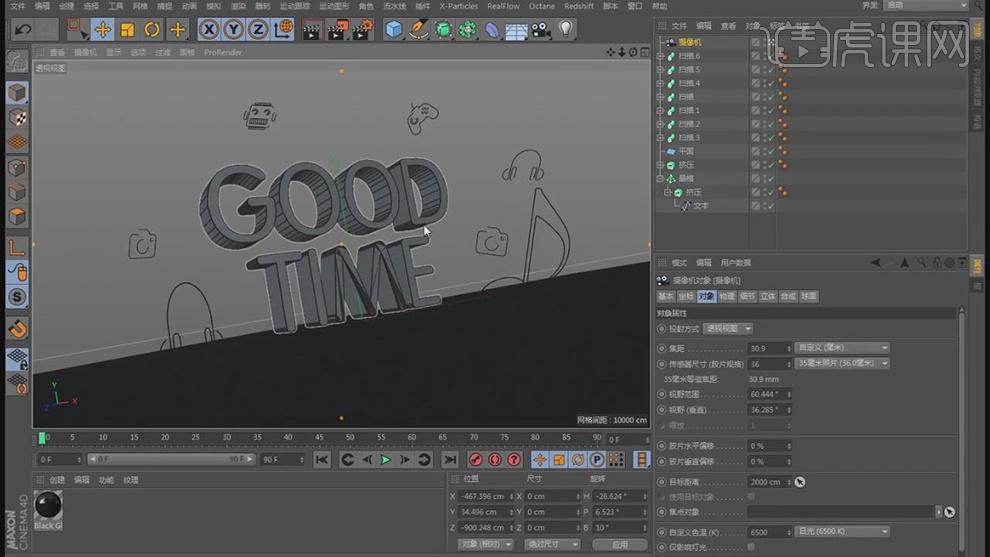
Task: Toggle the X axis lock
Action: click(x=209, y=29)
